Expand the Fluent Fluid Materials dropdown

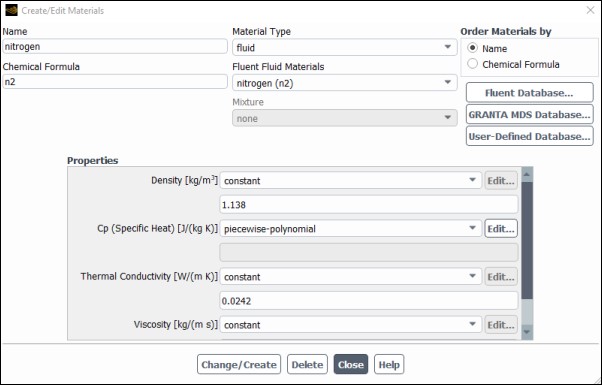344,83
